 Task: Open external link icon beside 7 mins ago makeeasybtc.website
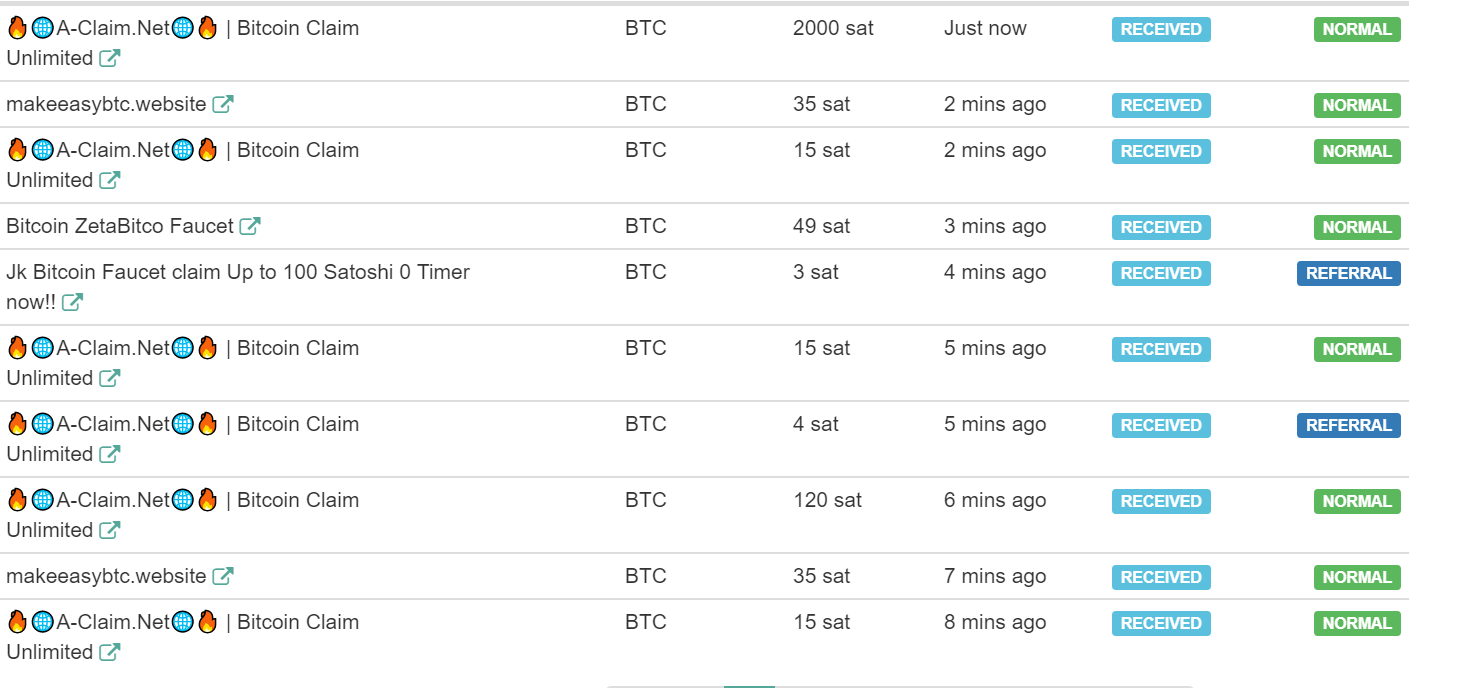(223, 576)
